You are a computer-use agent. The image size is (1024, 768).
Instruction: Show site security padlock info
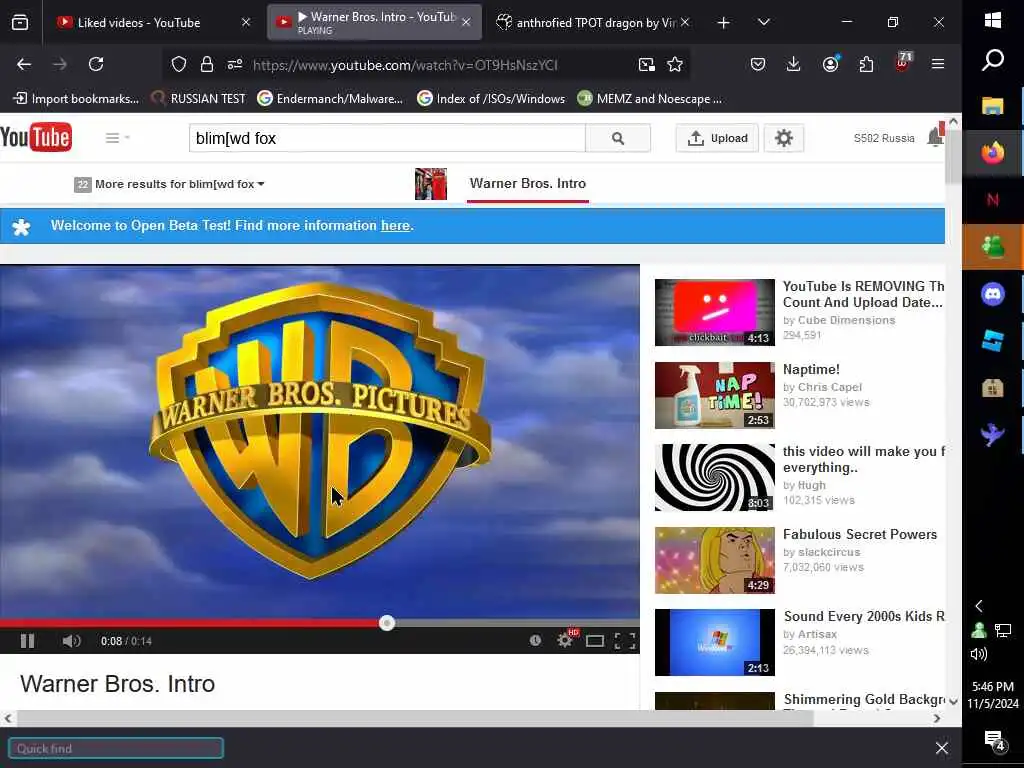point(207,64)
